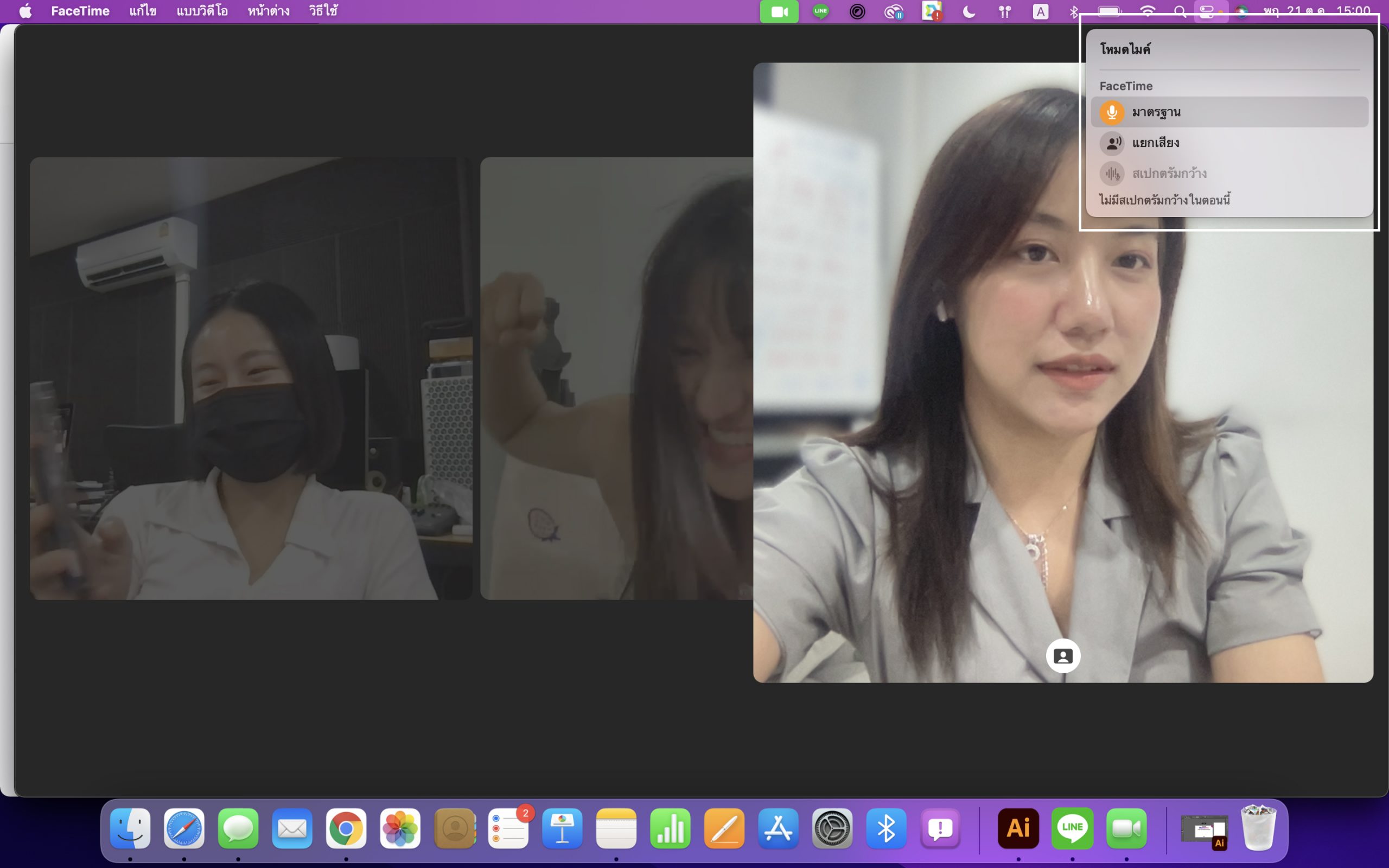Open the LINE app in the Dock
The width and height of the screenshot is (1389, 868).
coord(1072,828)
